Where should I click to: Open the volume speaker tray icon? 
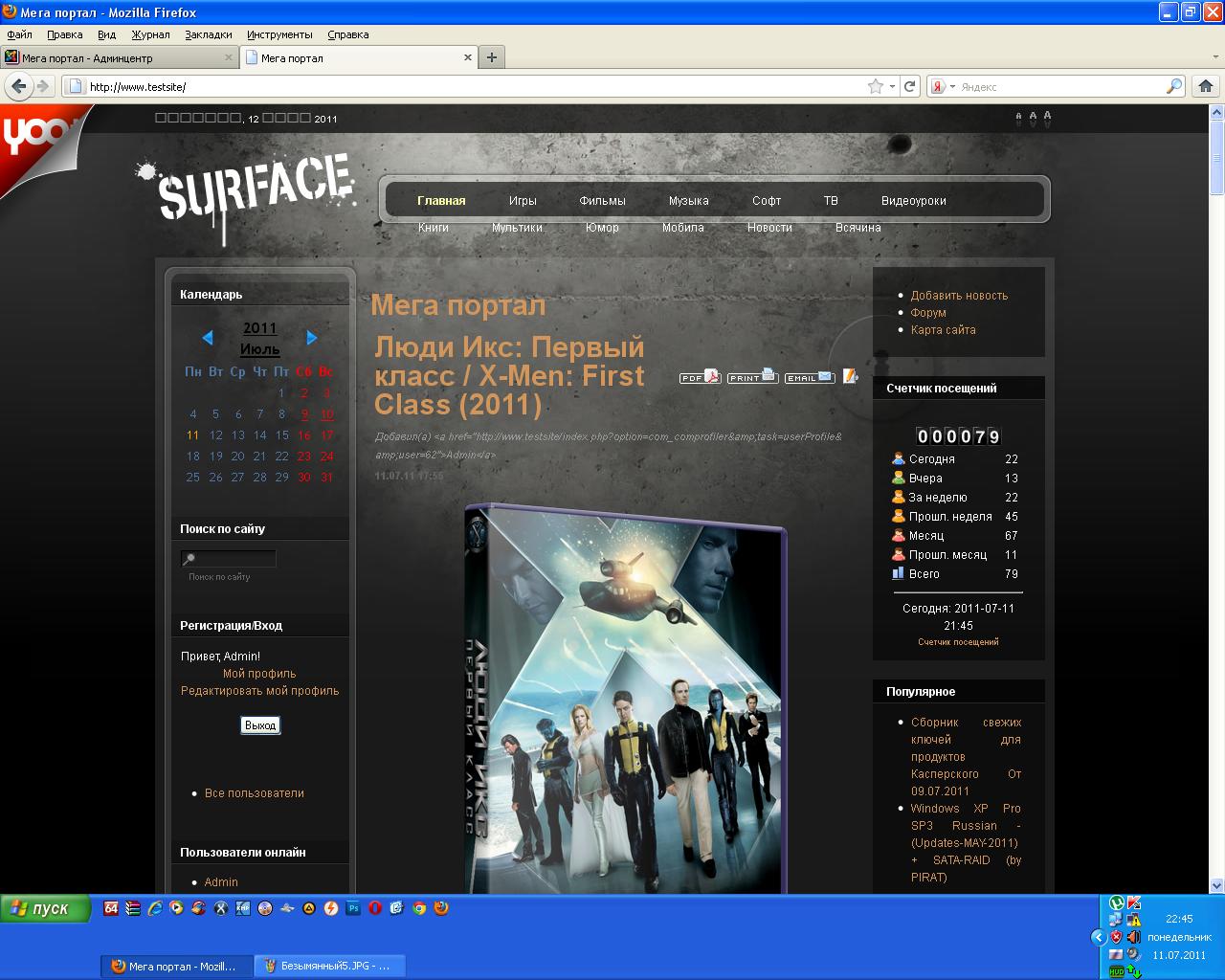tap(1134, 937)
